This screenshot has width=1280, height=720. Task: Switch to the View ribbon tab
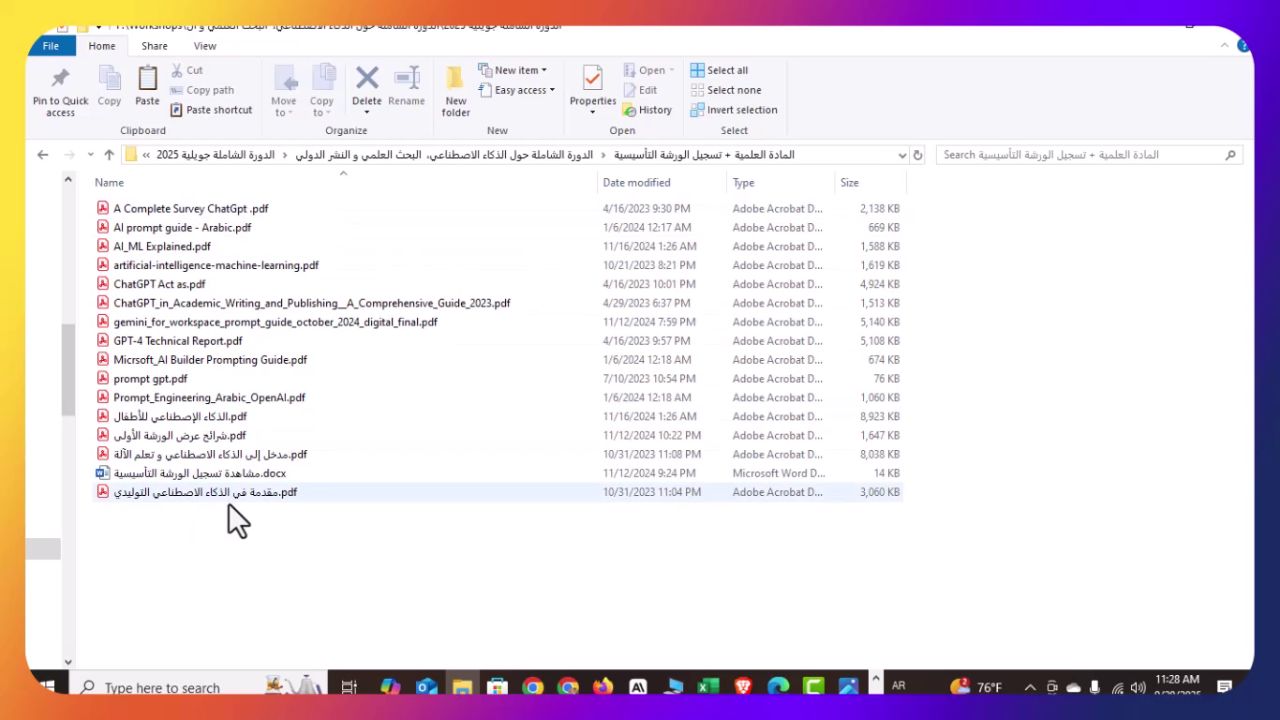(205, 46)
